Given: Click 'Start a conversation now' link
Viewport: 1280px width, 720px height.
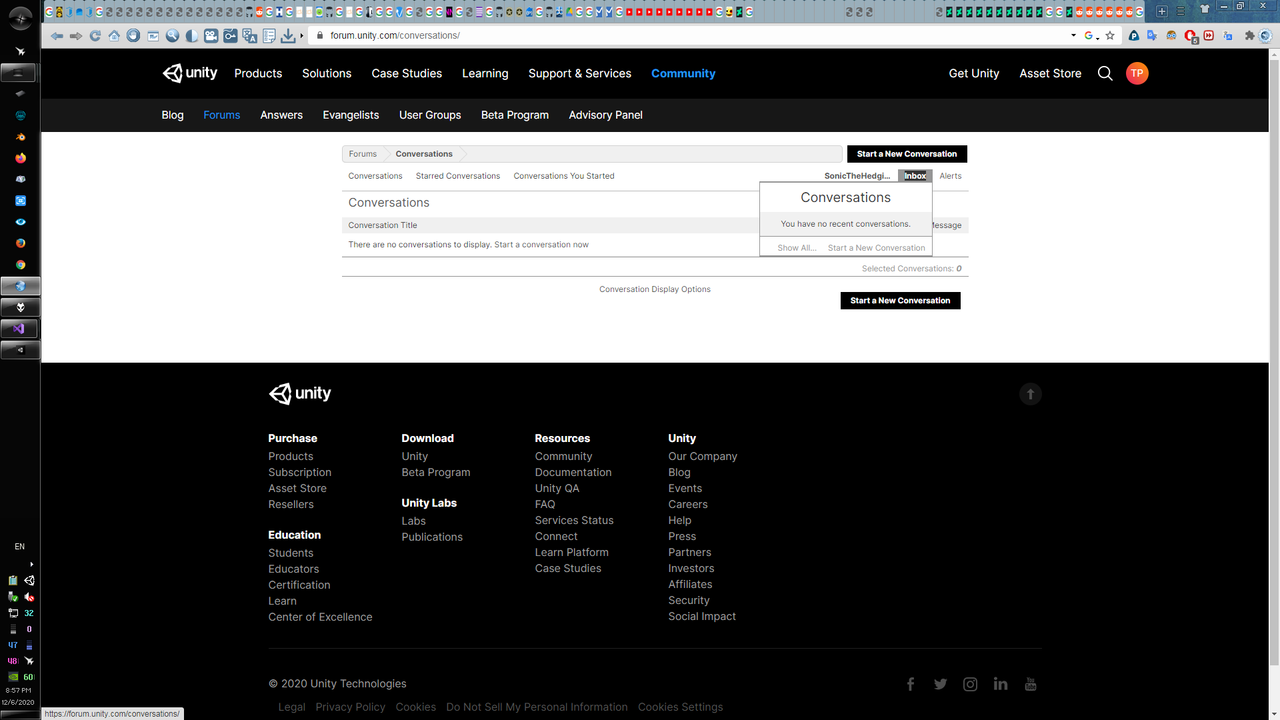Looking at the screenshot, I should click(541, 244).
